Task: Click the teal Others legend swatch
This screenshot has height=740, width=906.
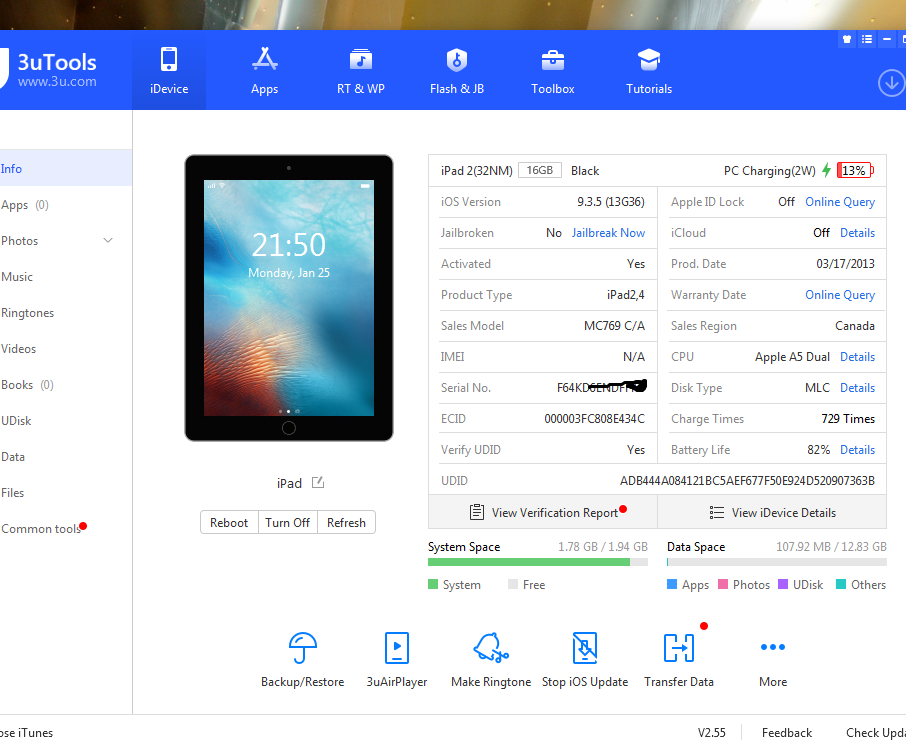Action: [841, 584]
